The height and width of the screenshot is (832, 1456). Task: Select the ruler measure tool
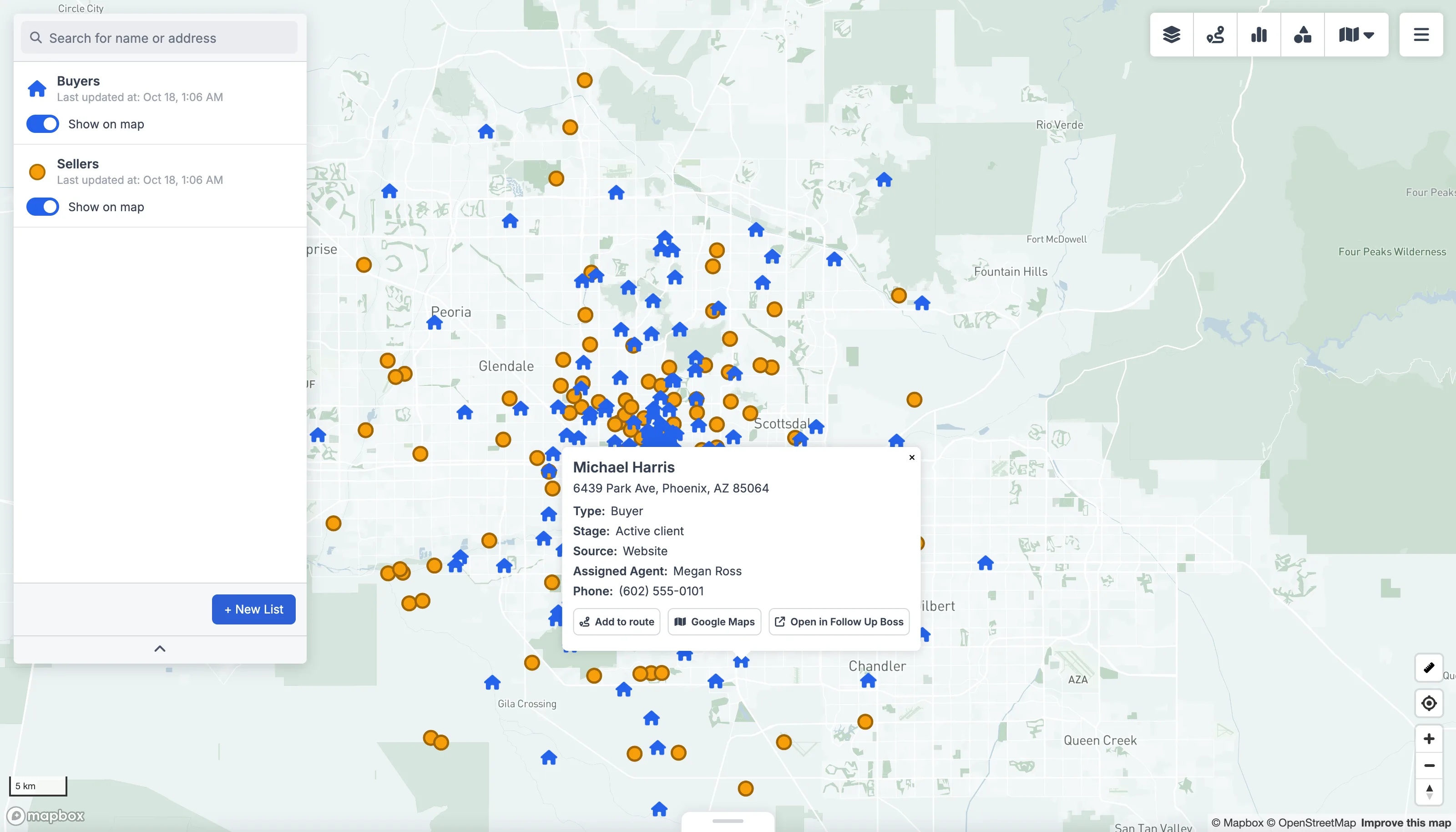tap(1429, 667)
